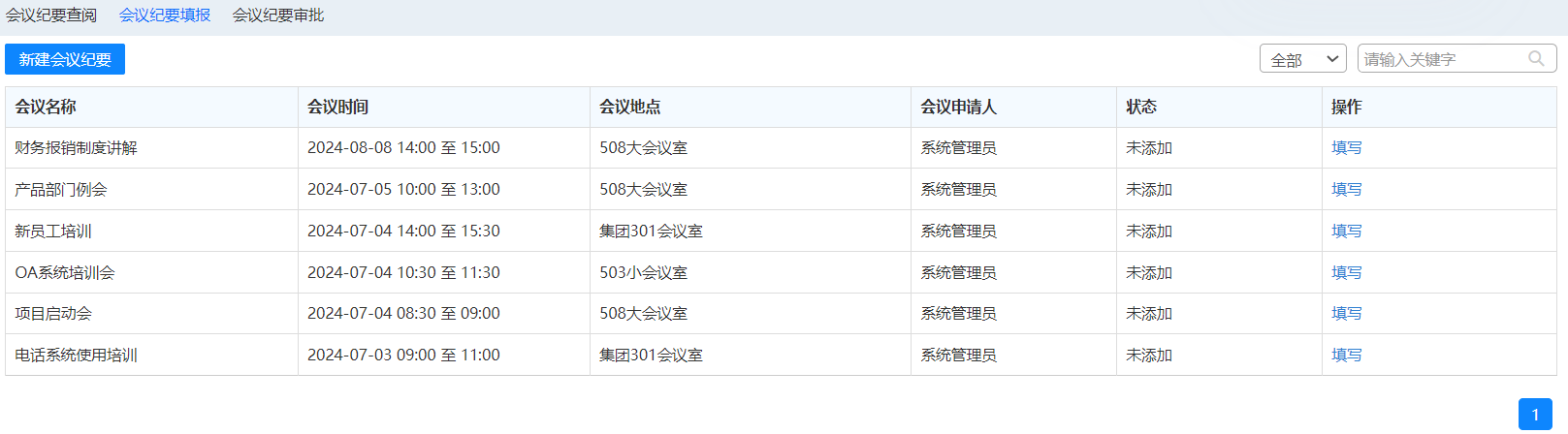
Task: Click 填写 for 产品部门例会
Action: 1346,190
